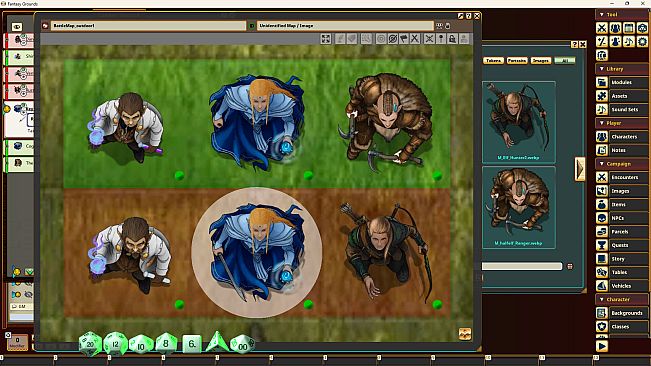Open the music notes tool icon
Image resolution: width=651 pixels, height=366 pixels.
[629, 41]
